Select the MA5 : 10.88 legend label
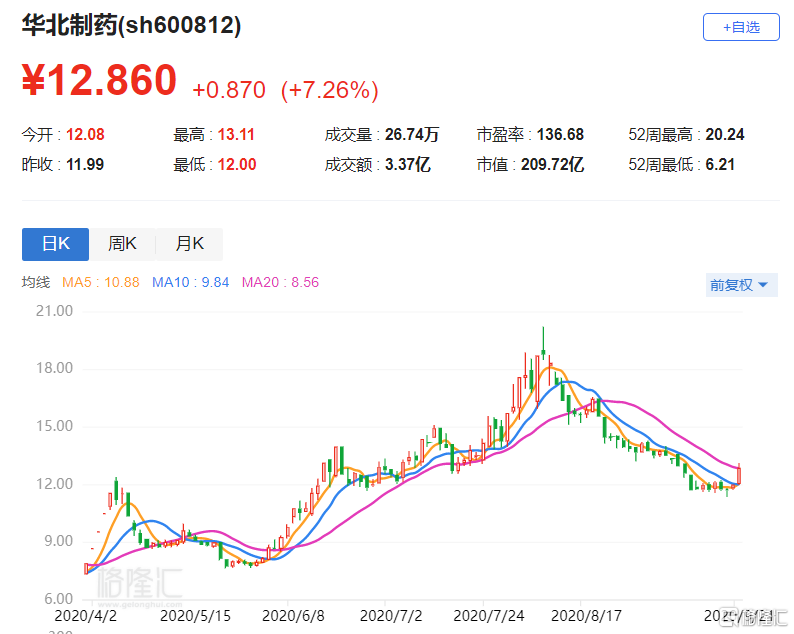 [x=101, y=283]
